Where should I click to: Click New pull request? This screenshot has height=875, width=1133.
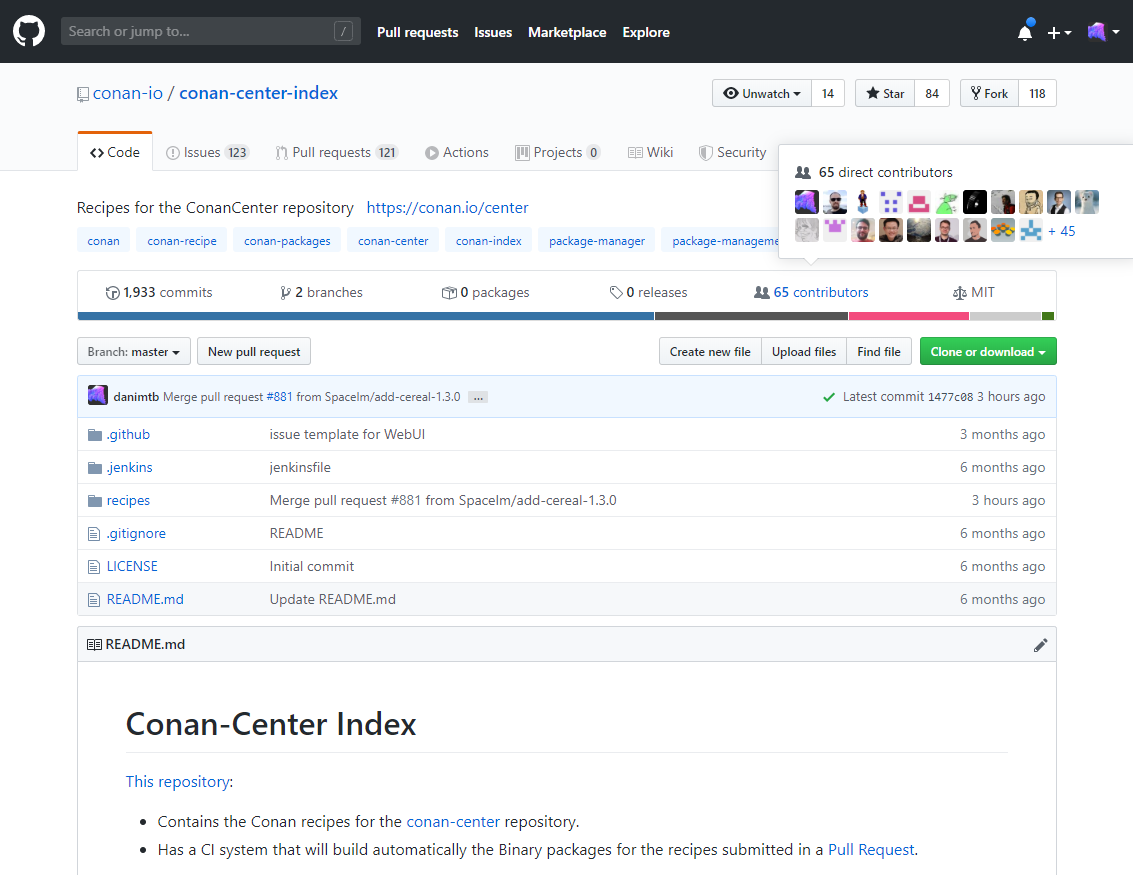tap(254, 352)
